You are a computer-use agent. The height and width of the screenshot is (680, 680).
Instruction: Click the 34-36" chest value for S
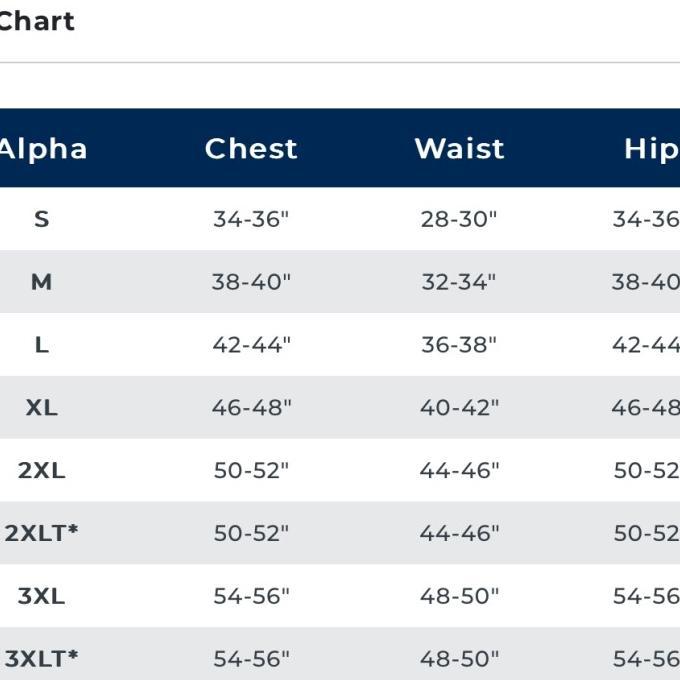click(x=251, y=219)
